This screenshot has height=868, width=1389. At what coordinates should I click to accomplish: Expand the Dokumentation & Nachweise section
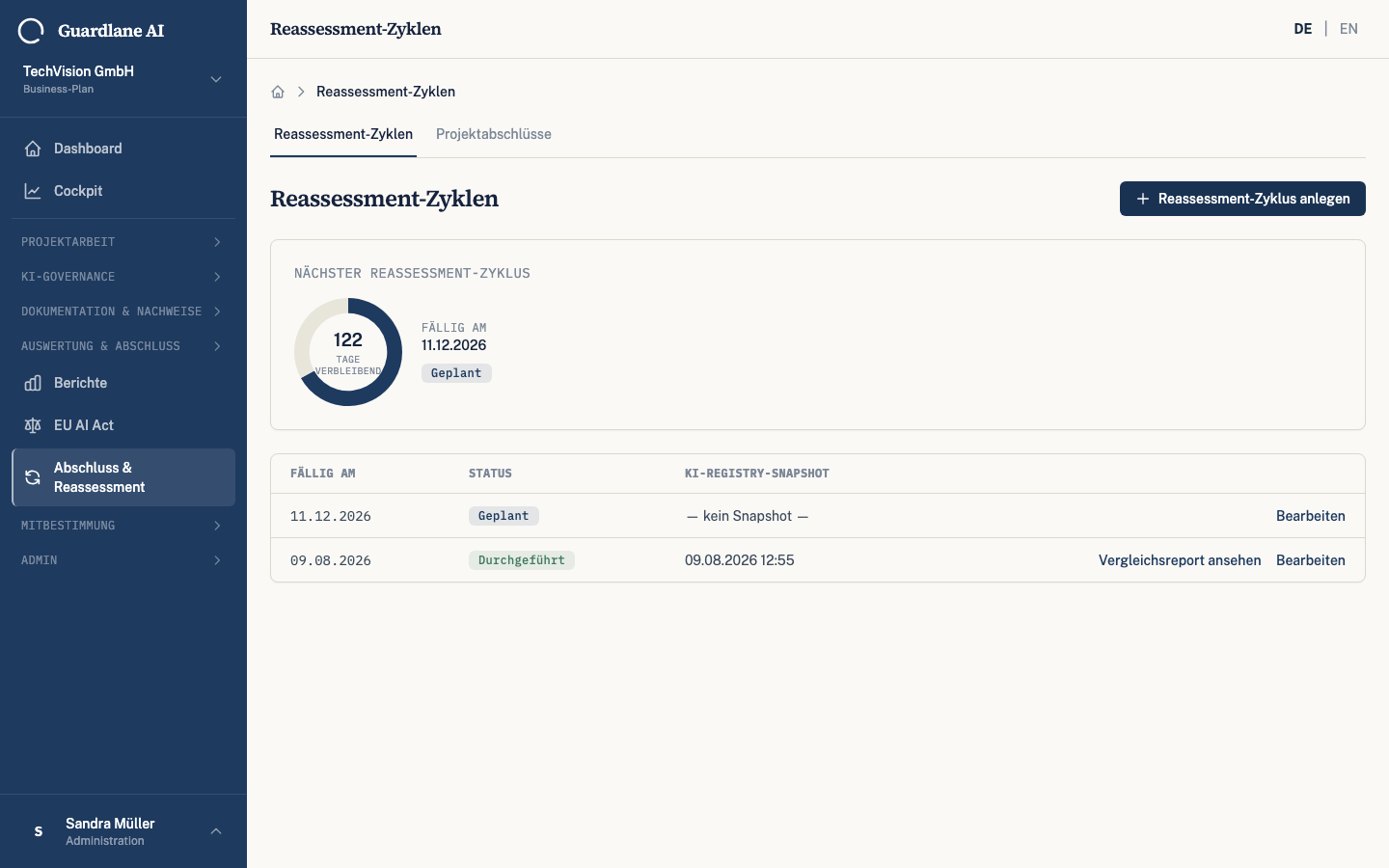coord(123,312)
